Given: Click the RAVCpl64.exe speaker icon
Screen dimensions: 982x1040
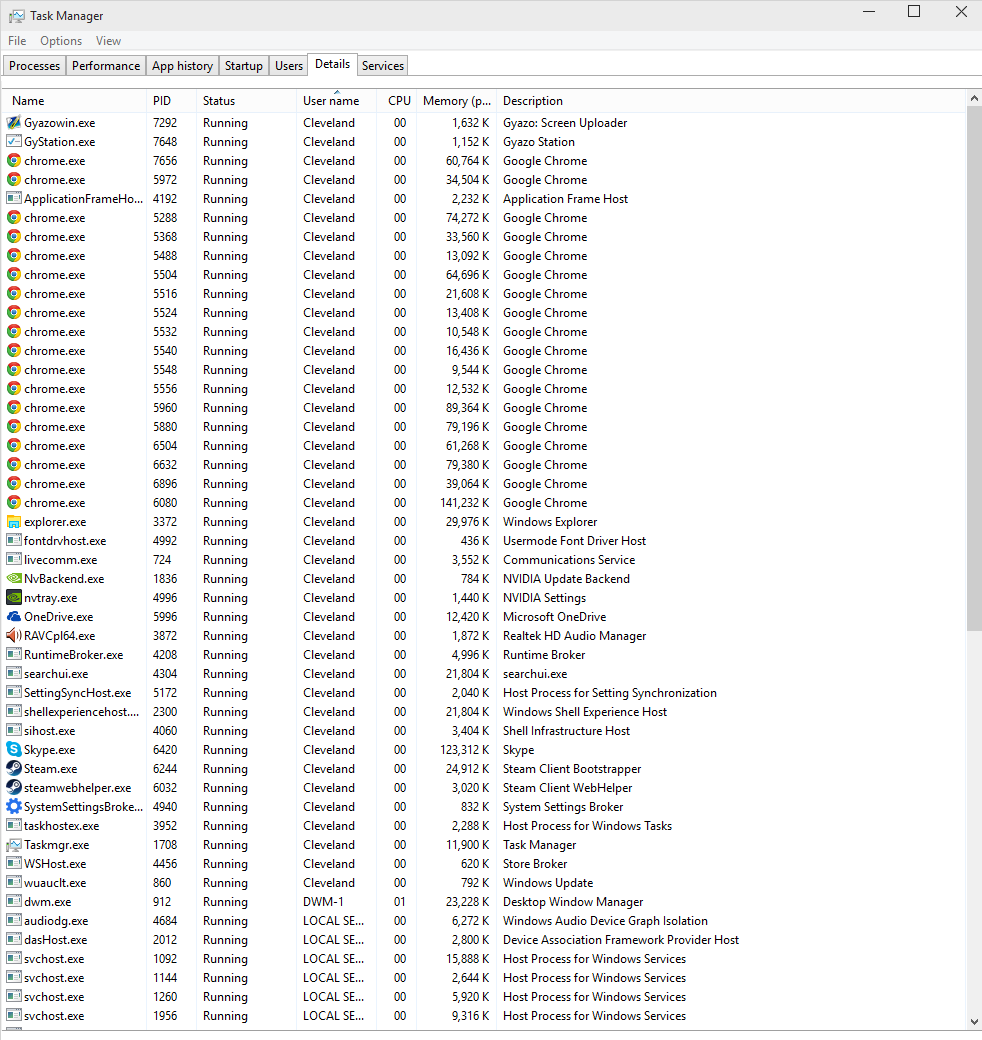Looking at the screenshot, I should click(14, 635).
